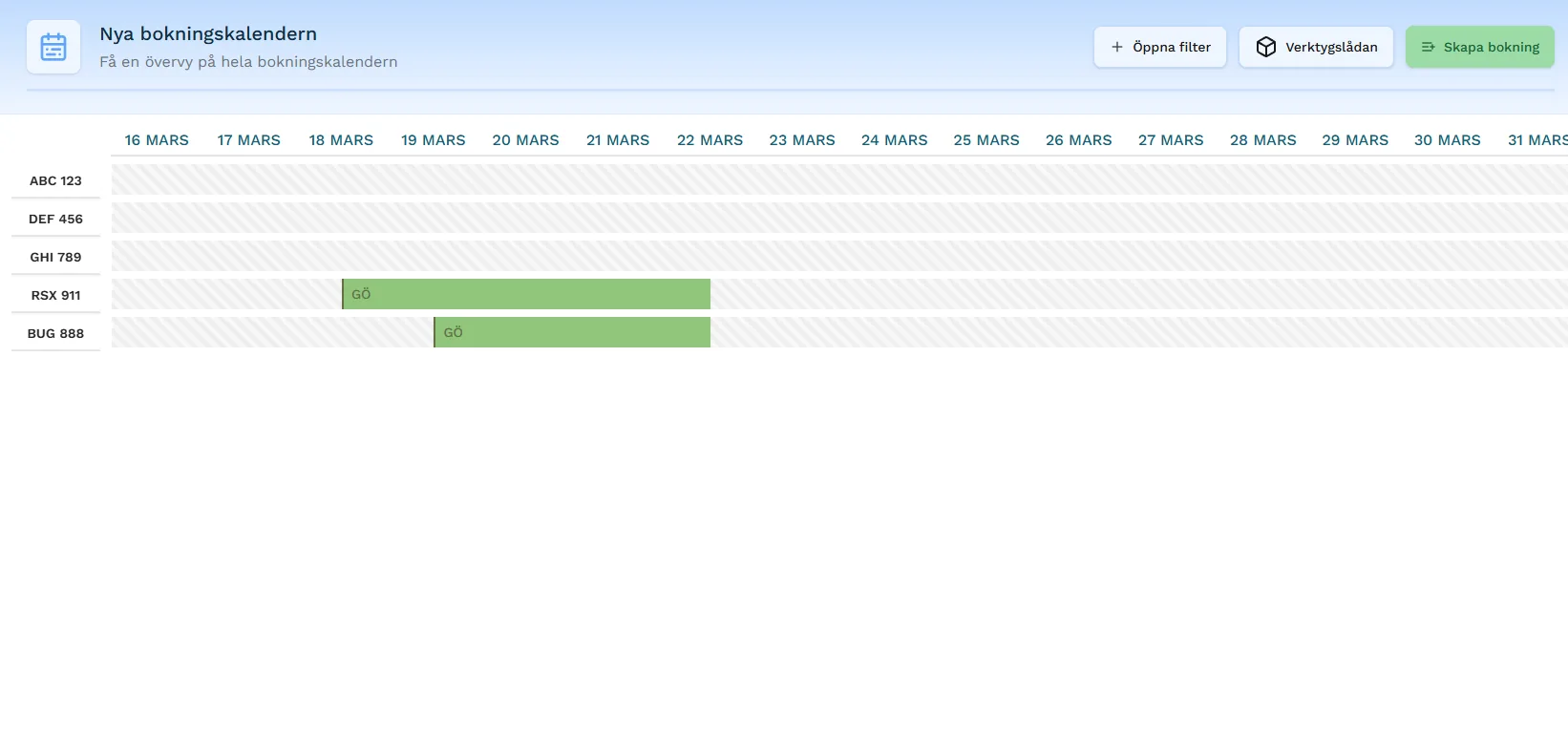
Task: Select the 22 MARS date column header
Action: pyautogui.click(x=710, y=139)
